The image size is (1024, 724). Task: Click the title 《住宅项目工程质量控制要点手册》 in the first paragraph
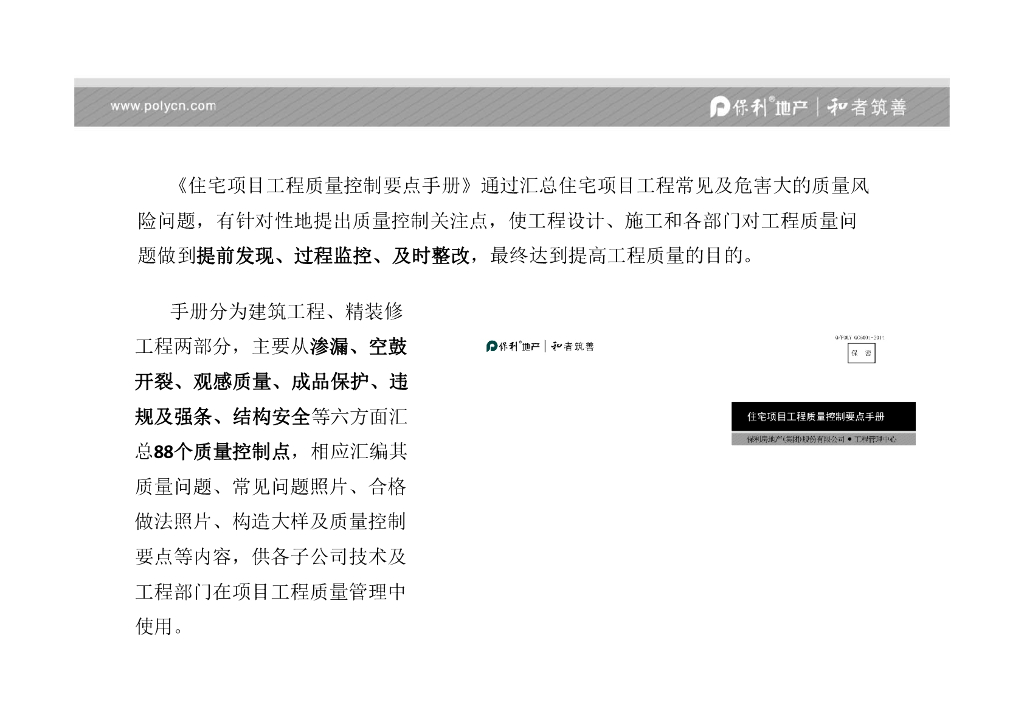tap(325, 186)
